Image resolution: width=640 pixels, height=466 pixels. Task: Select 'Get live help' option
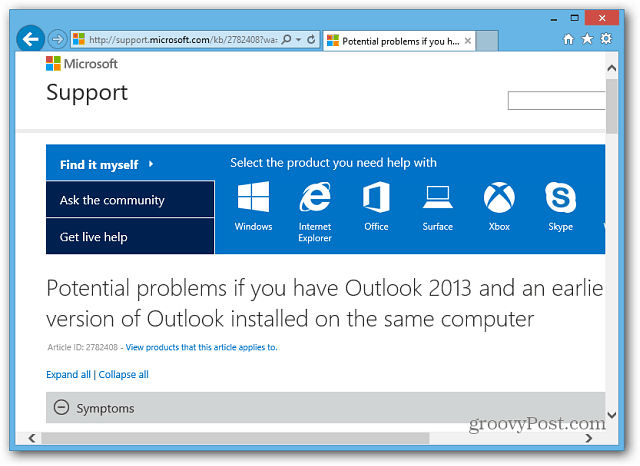(130, 237)
